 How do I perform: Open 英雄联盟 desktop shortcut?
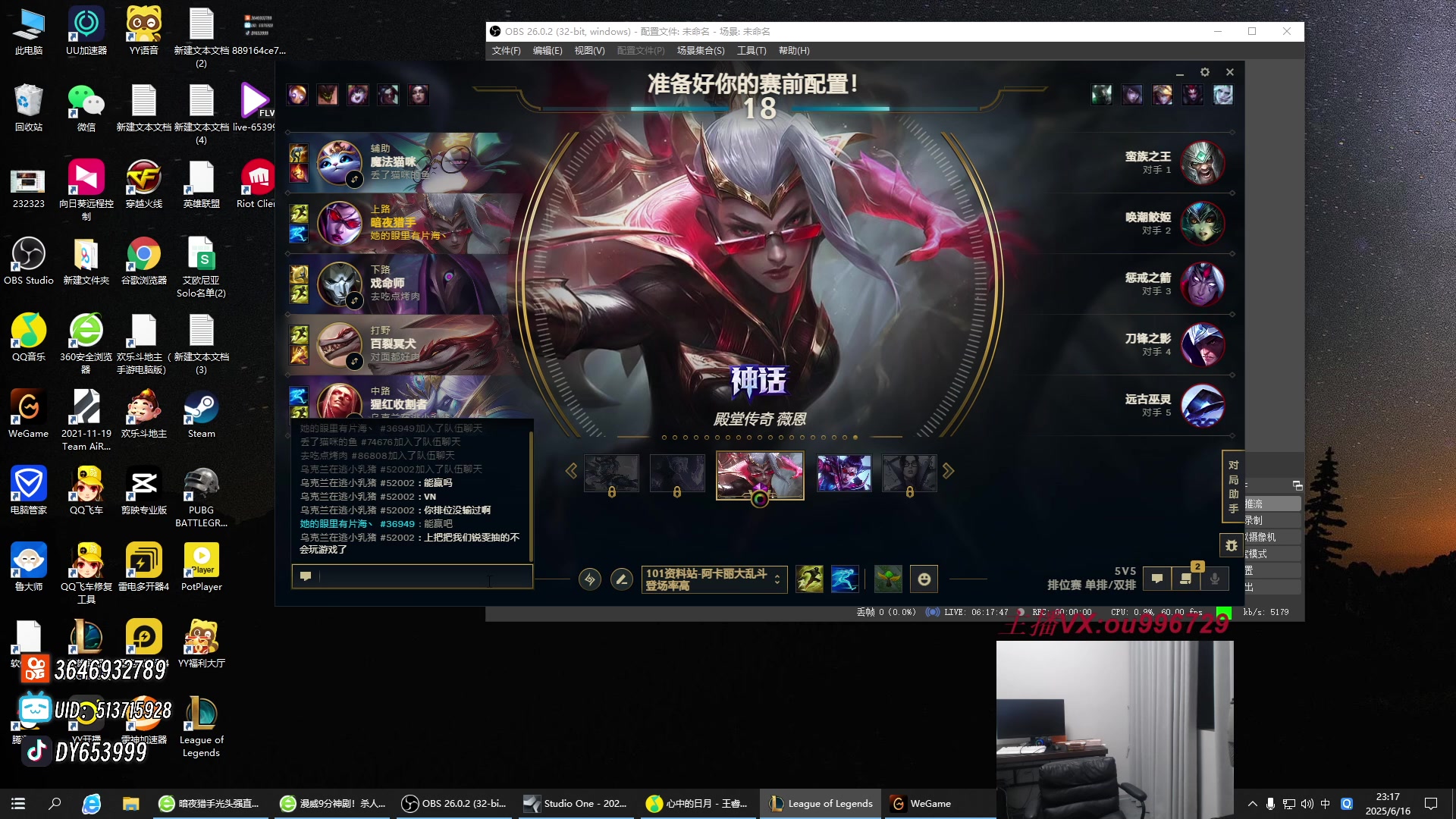[x=201, y=184]
